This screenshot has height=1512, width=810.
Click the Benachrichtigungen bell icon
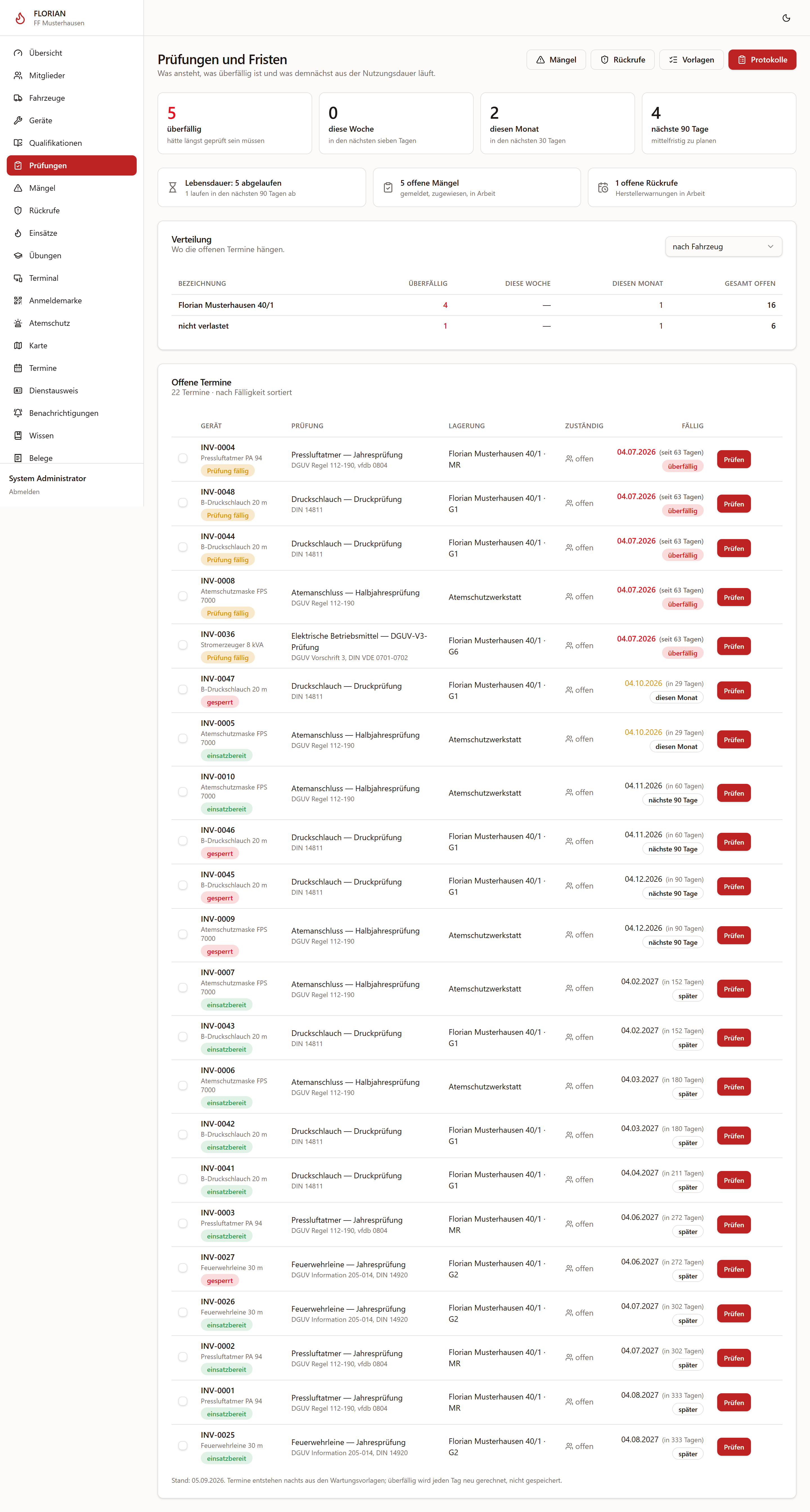coord(18,413)
